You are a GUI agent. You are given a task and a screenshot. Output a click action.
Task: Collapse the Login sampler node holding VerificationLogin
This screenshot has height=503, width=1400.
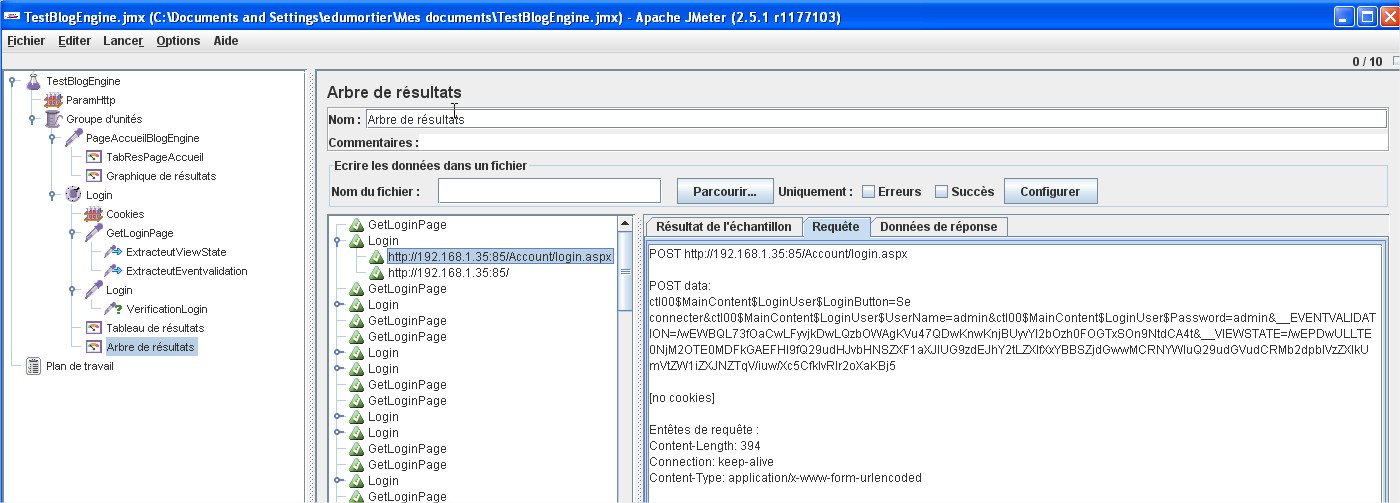[x=72, y=291]
